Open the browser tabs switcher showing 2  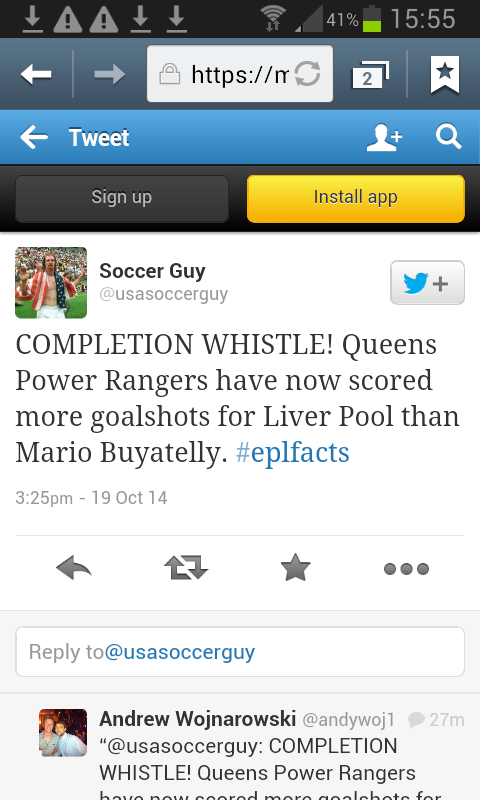pos(370,75)
